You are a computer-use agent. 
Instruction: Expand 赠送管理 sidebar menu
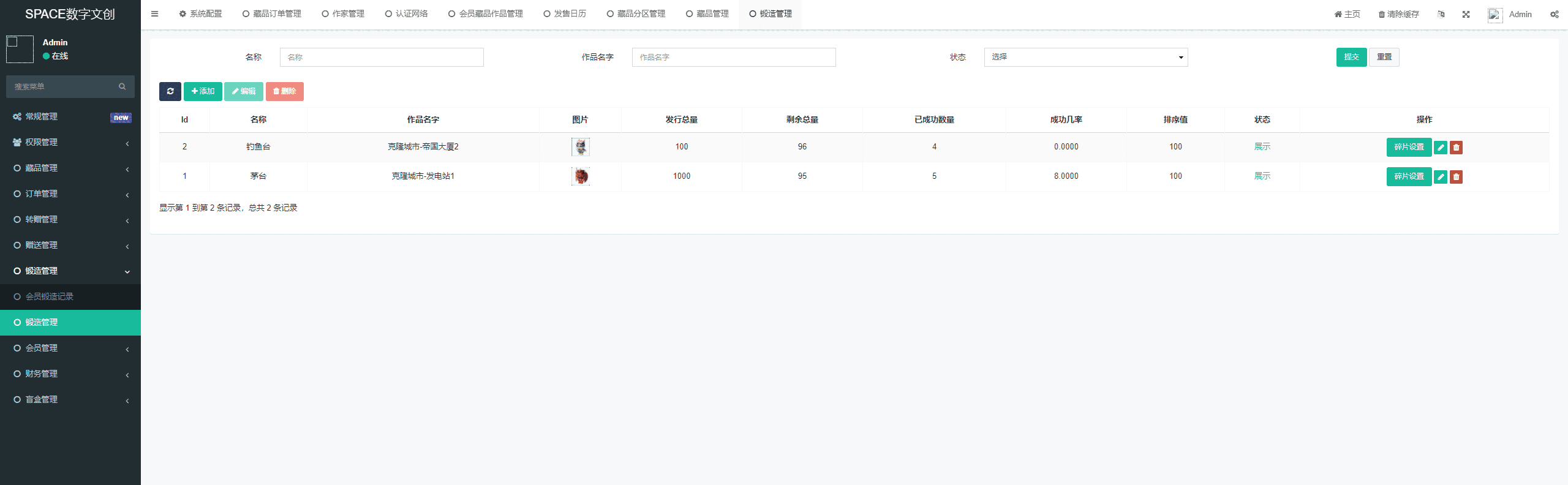tap(70, 245)
